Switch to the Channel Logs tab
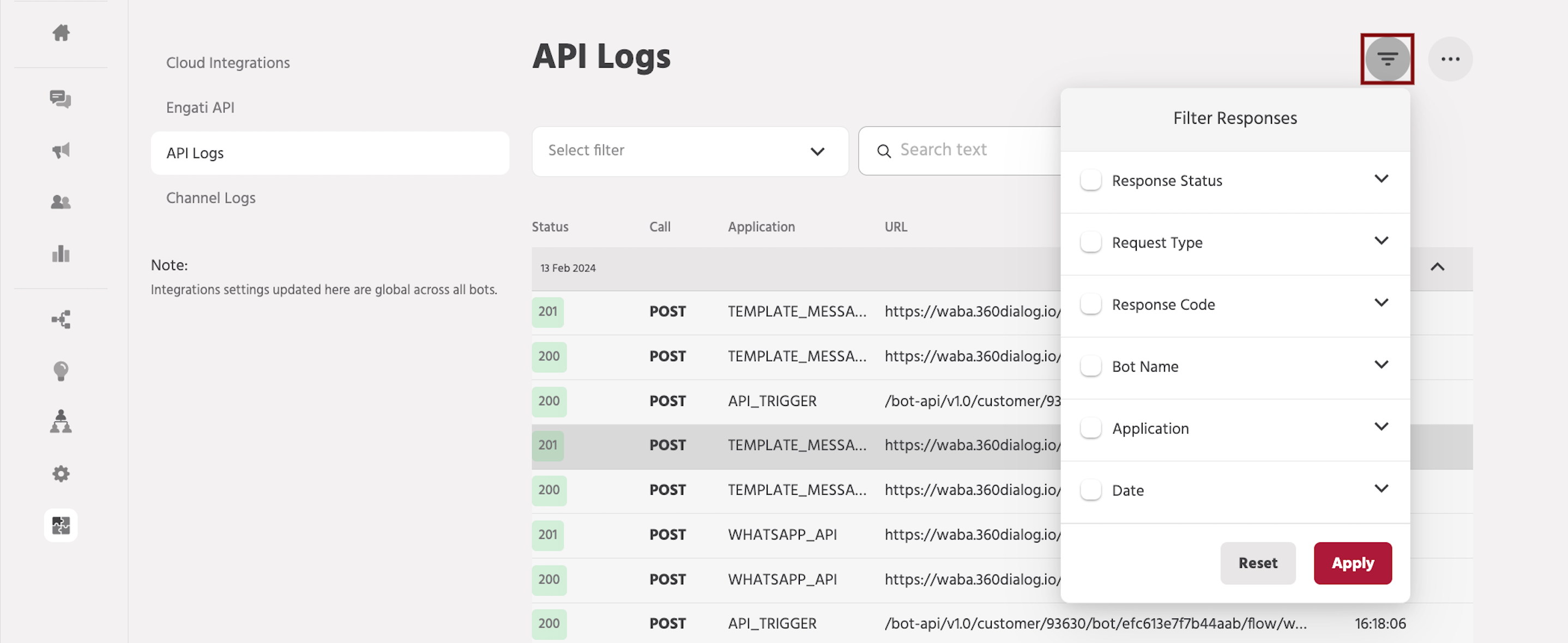 point(210,197)
